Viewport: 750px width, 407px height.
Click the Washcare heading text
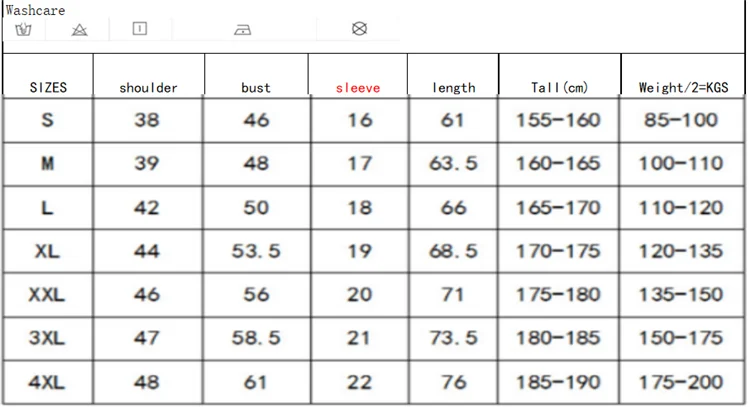pos(35,10)
